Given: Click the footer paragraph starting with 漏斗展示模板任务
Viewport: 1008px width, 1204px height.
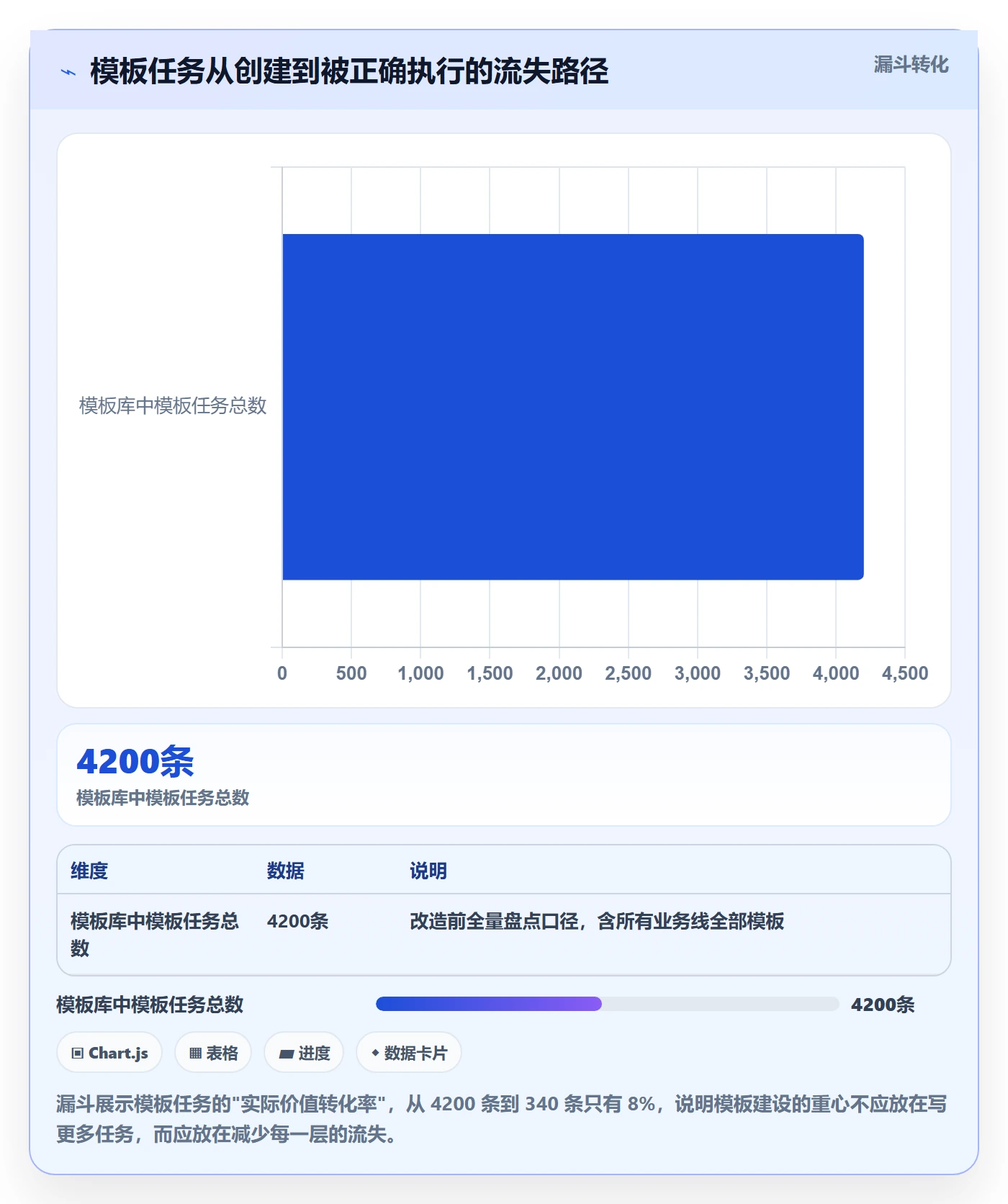Looking at the screenshot, I should tap(502, 1119).
